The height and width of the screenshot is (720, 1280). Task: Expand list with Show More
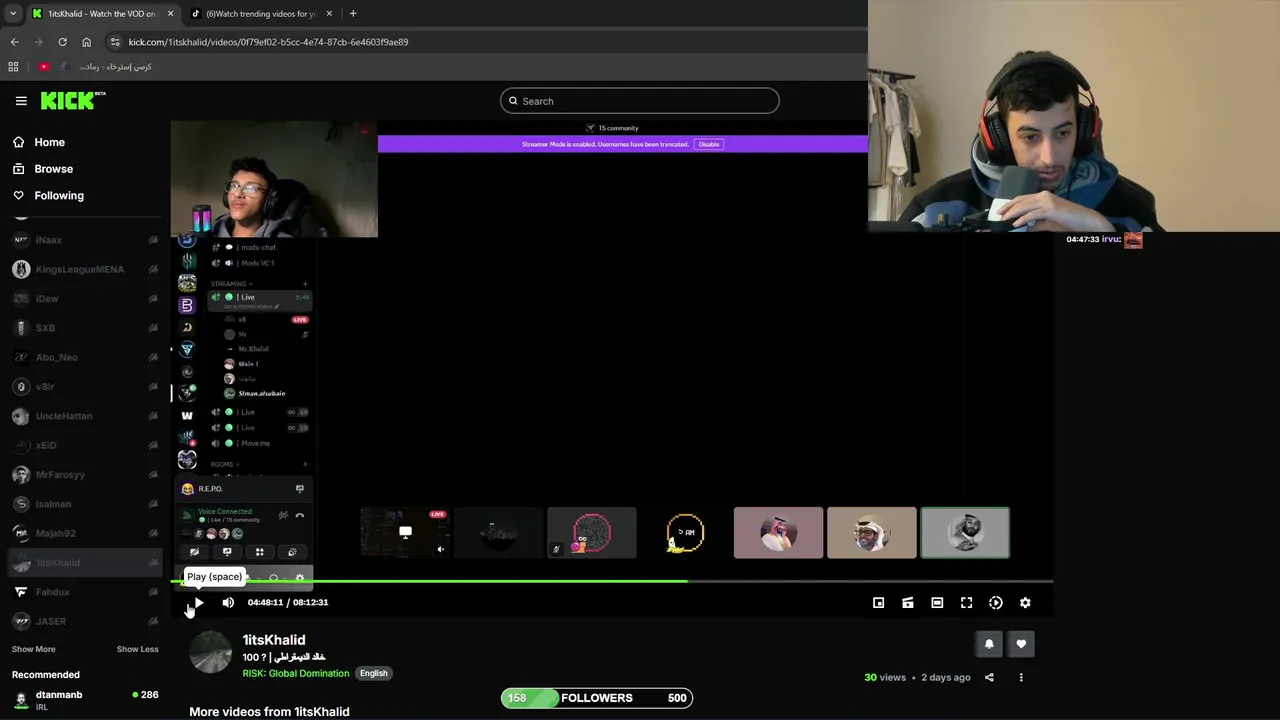[33, 649]
